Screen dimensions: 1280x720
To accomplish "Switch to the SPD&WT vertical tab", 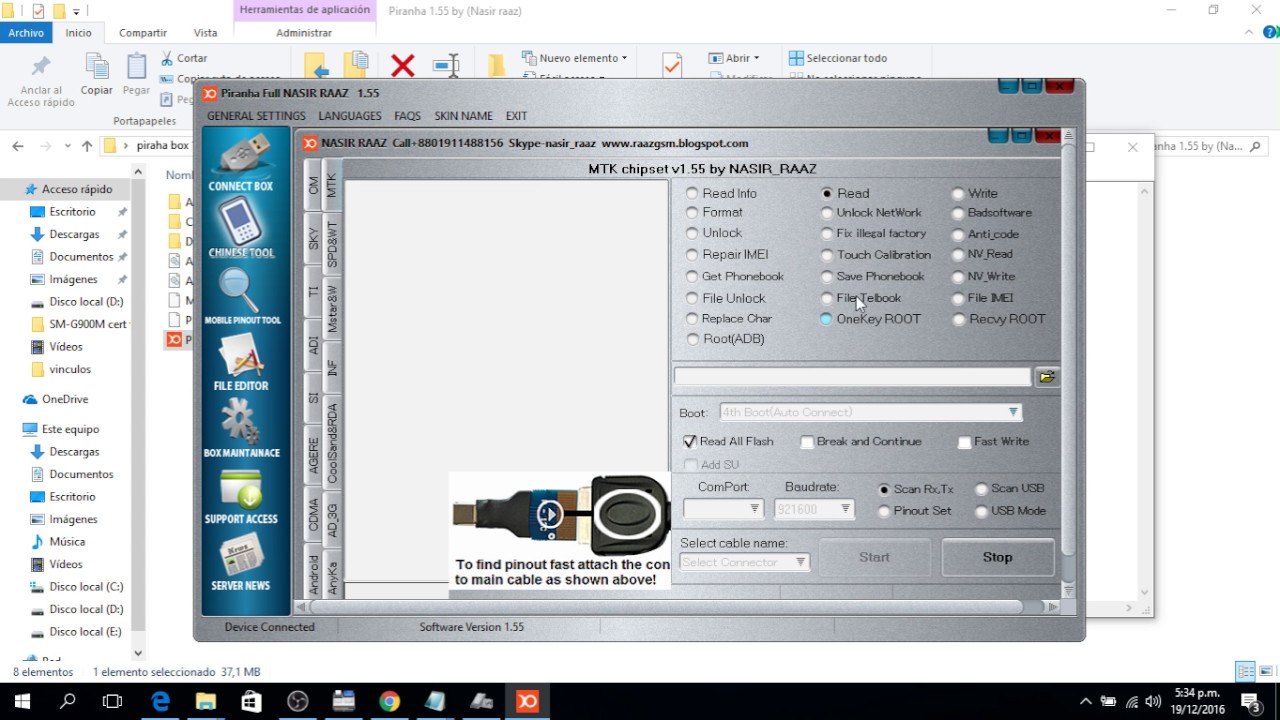I will (x=333, y=245).
